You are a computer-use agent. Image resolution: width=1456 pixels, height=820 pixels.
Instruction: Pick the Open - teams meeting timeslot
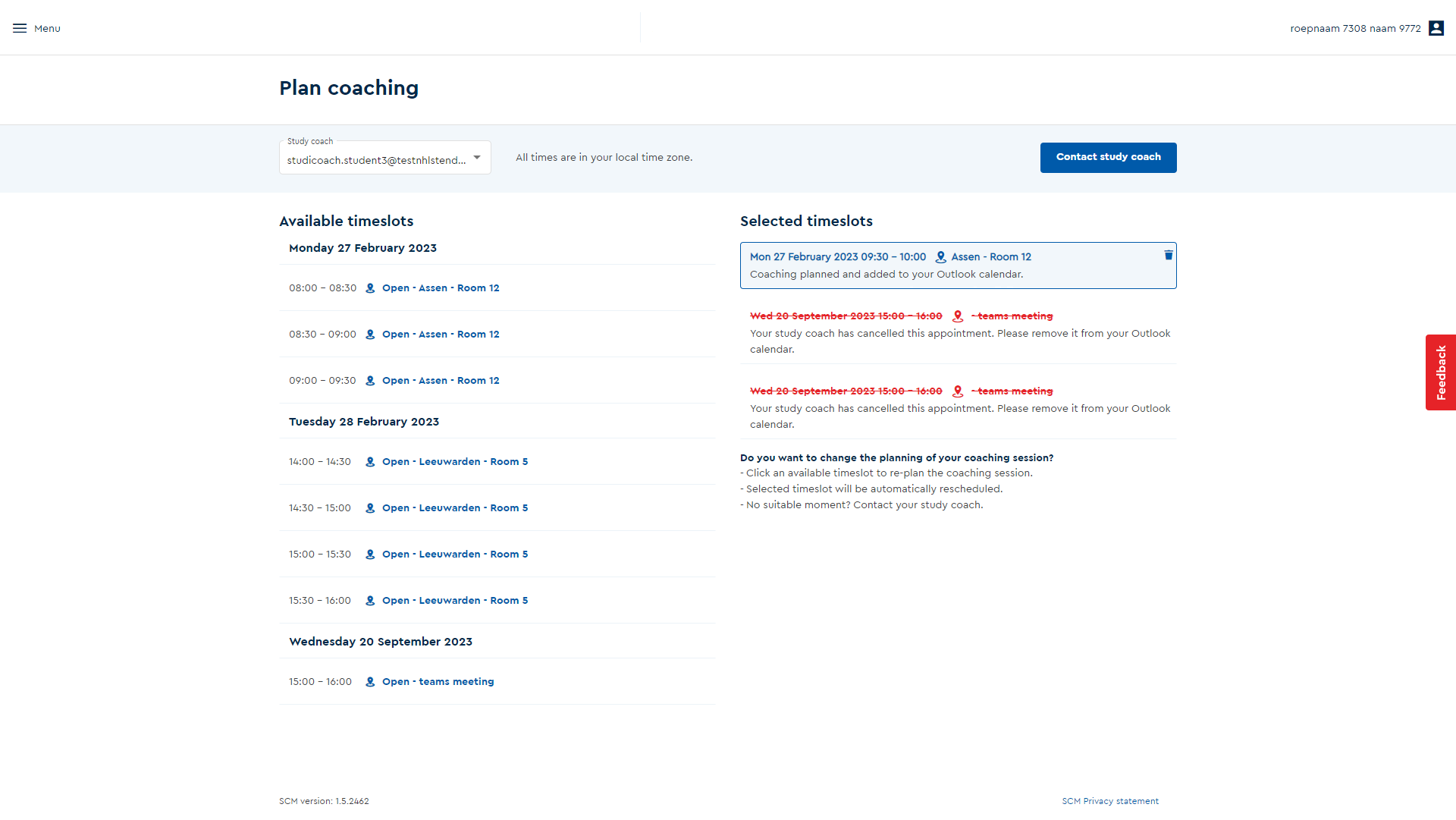[438, 682]
